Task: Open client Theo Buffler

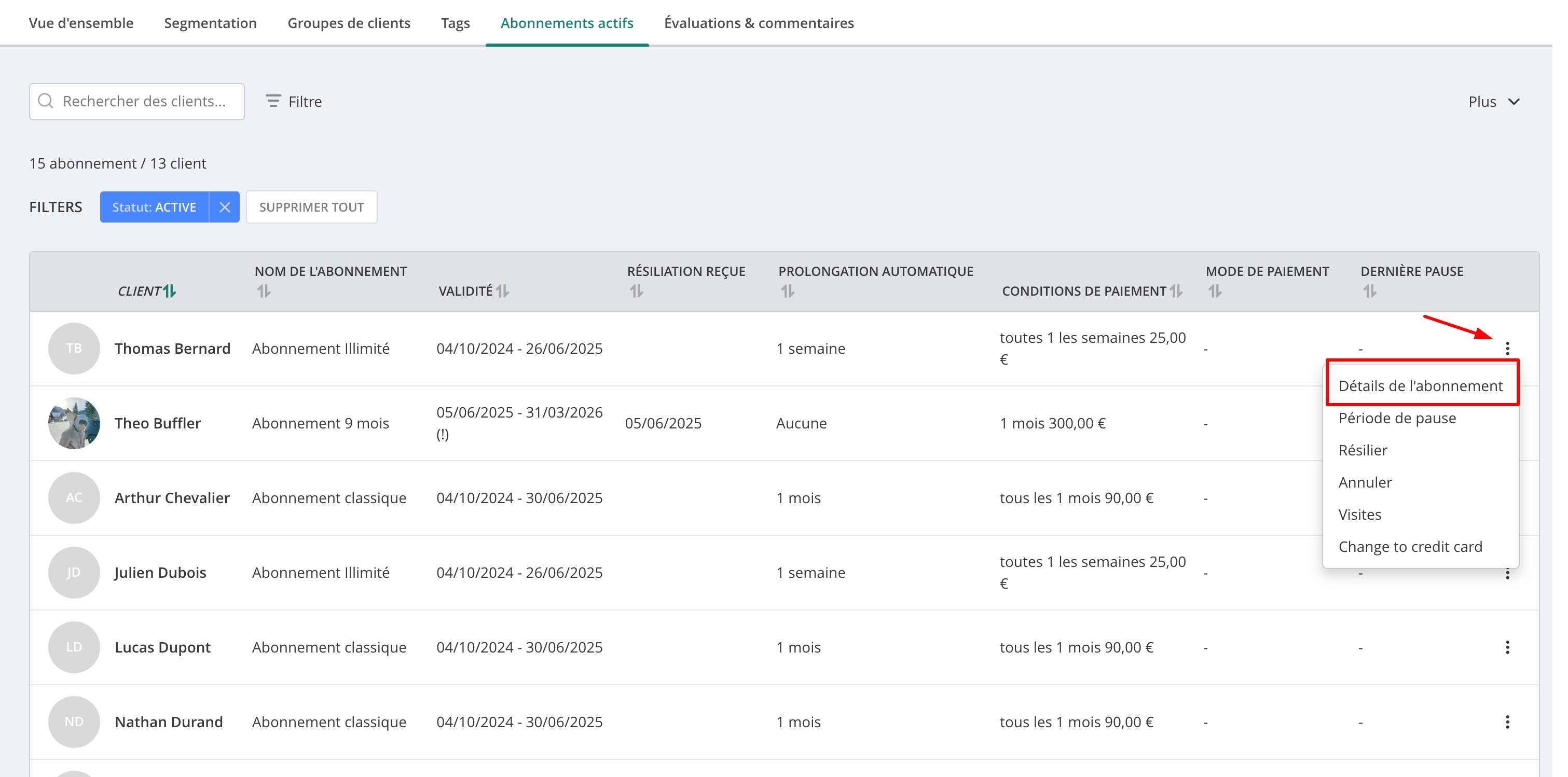Action: (x=158, y=423)
